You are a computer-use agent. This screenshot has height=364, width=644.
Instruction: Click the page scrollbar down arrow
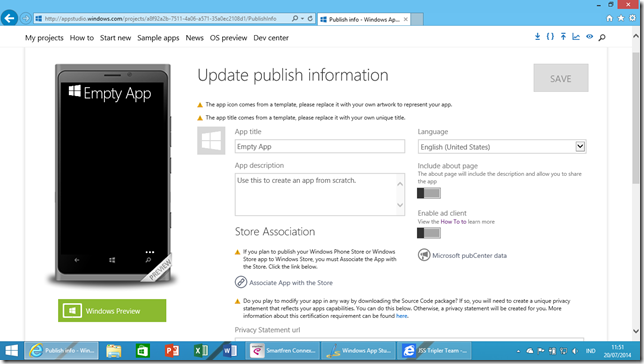636,331
